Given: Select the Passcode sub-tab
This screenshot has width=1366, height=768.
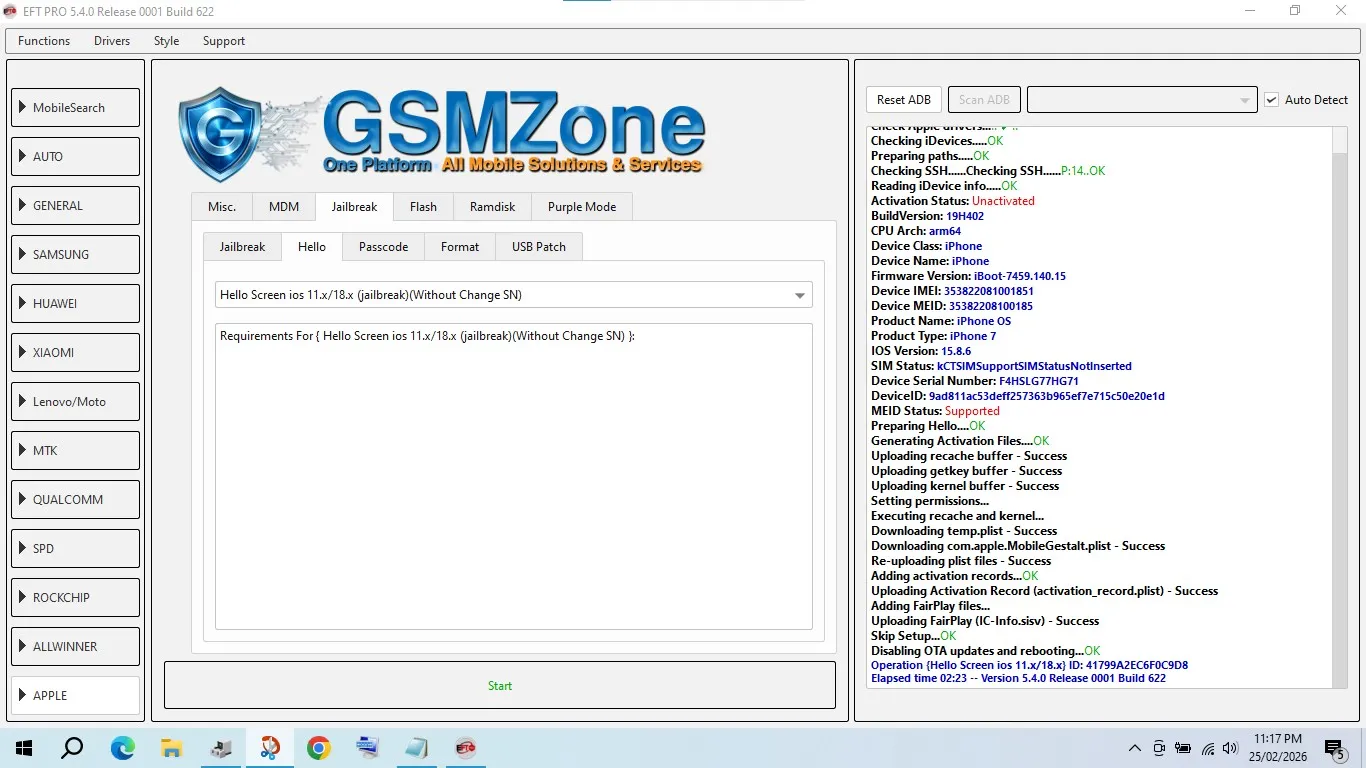Looking at the screenshot, I should click(x=383, y=247).
